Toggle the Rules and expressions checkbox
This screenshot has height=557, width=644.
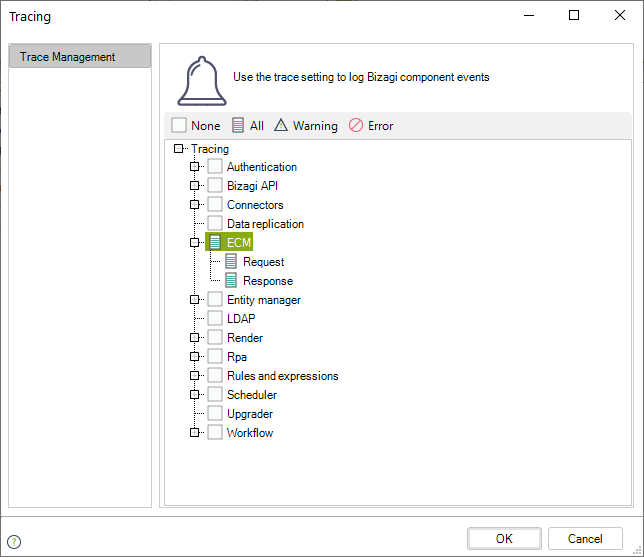[215, 375]
